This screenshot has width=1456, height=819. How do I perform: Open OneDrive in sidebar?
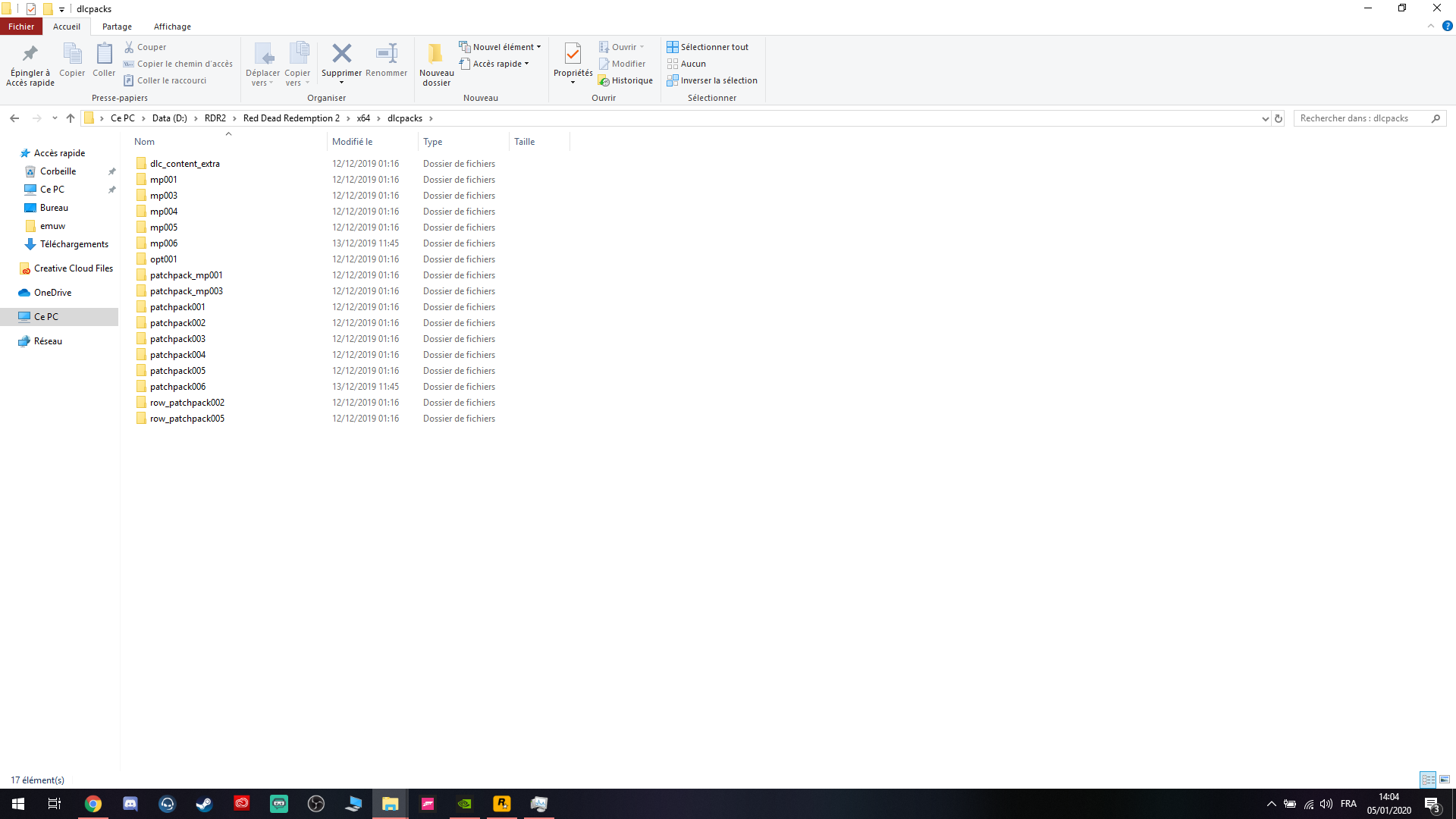coord(52,293)
